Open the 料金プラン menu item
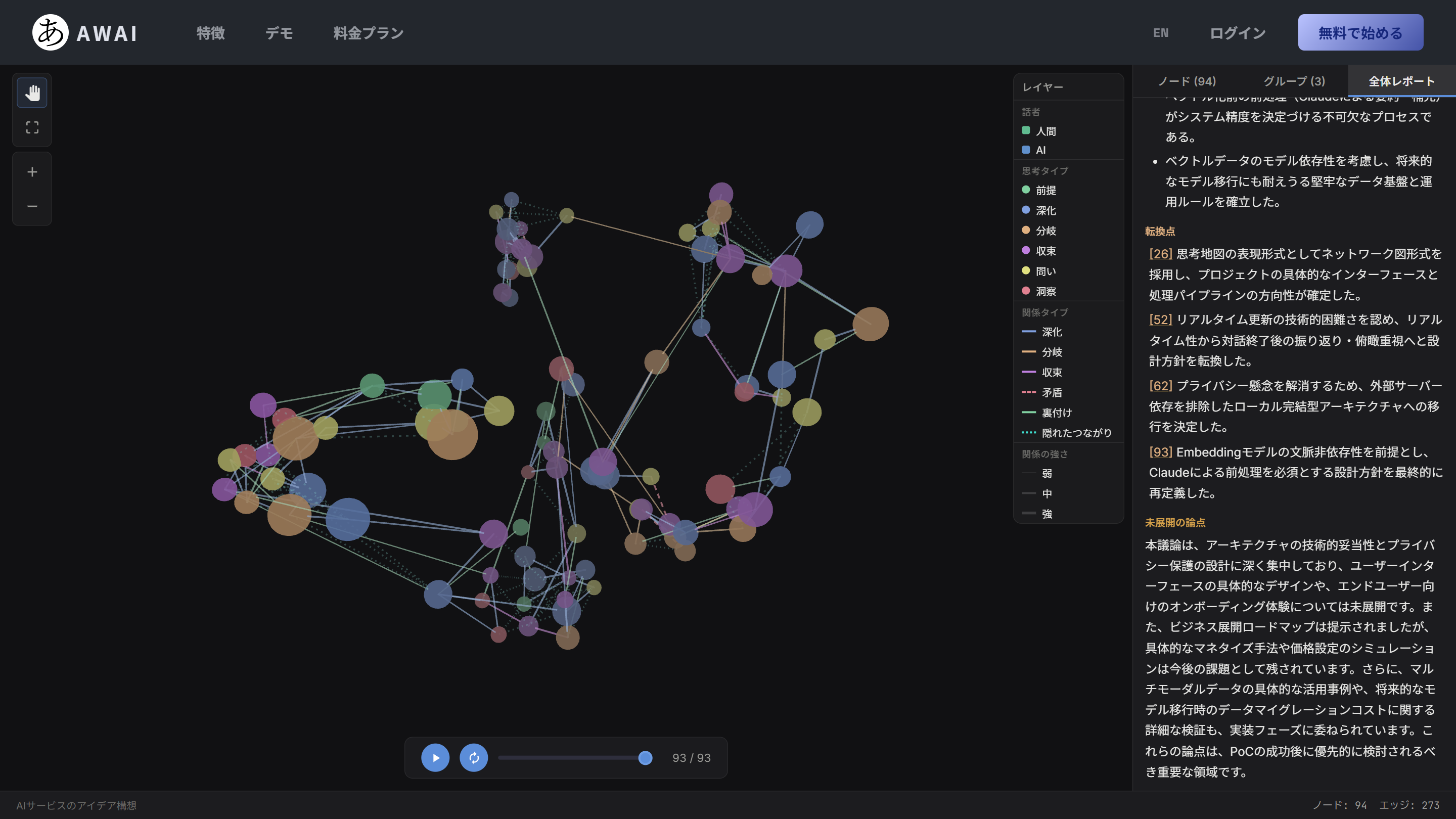Viewport: 1456px width, 819px height. (369, 33)
